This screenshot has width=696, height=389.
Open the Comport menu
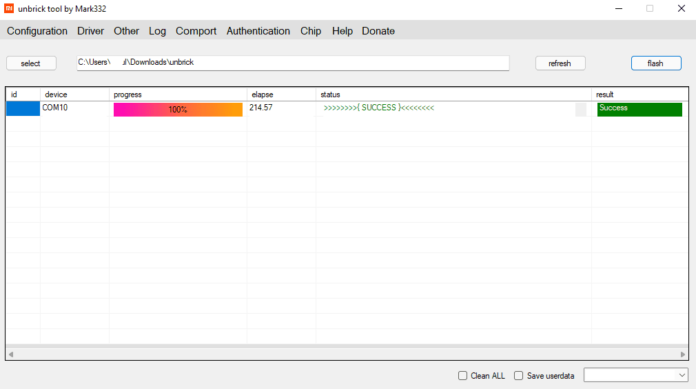[196, 31]
